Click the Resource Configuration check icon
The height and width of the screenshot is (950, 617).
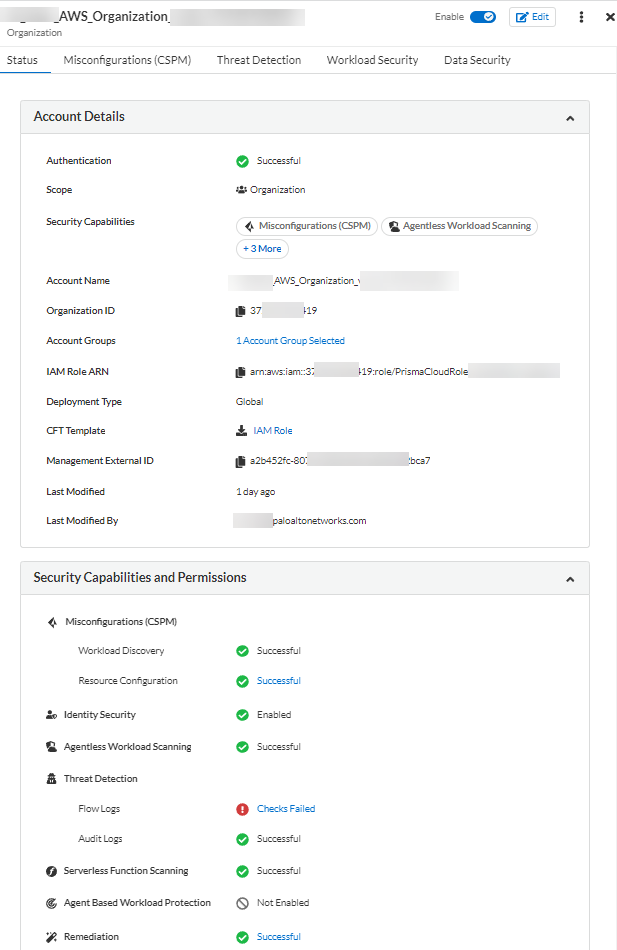click(242, 682)
